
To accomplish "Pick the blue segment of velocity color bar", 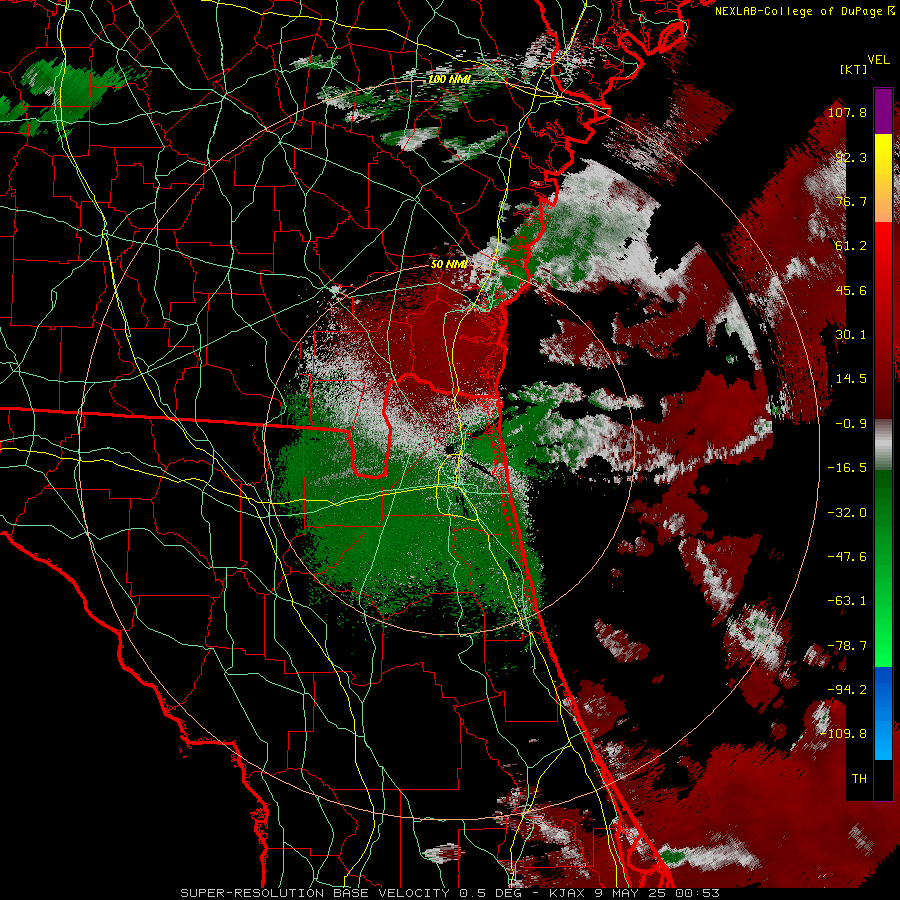I will click(x=883, y=713).
